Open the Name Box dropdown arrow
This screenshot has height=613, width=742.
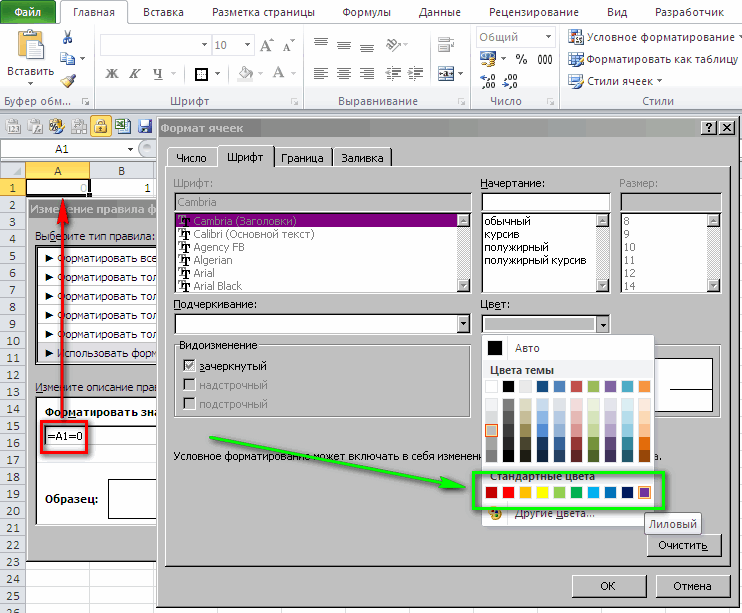tap(130, 149)
